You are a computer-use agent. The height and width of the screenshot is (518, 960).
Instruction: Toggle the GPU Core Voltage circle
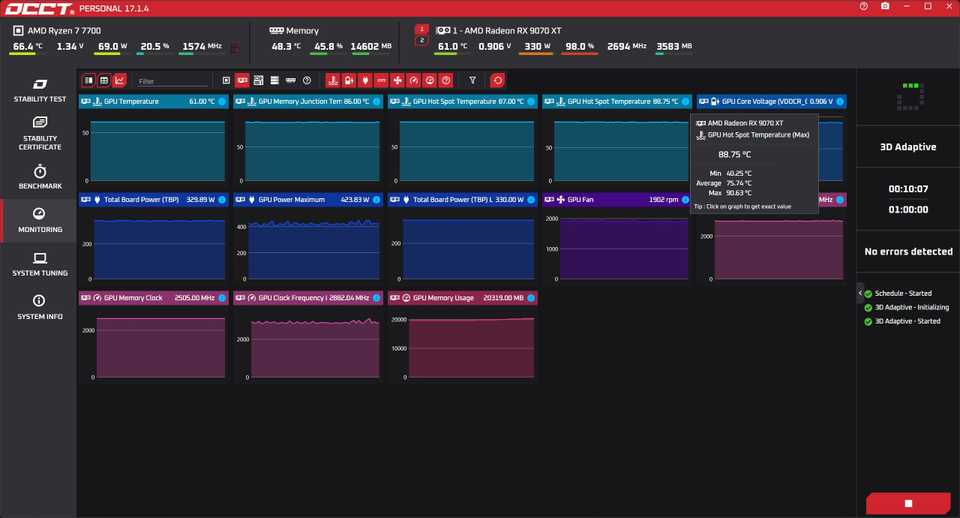(839, 102)
